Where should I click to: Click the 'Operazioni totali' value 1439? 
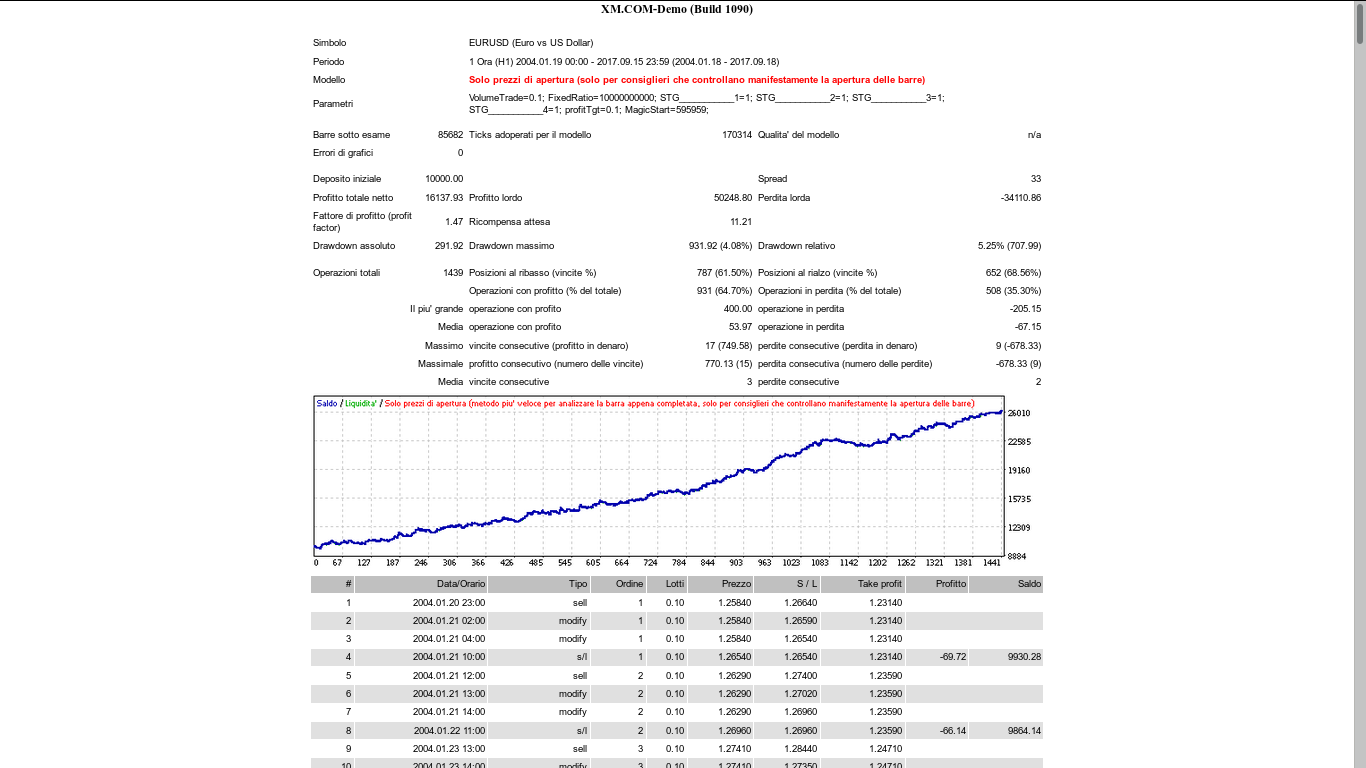[x=453, y=273]
